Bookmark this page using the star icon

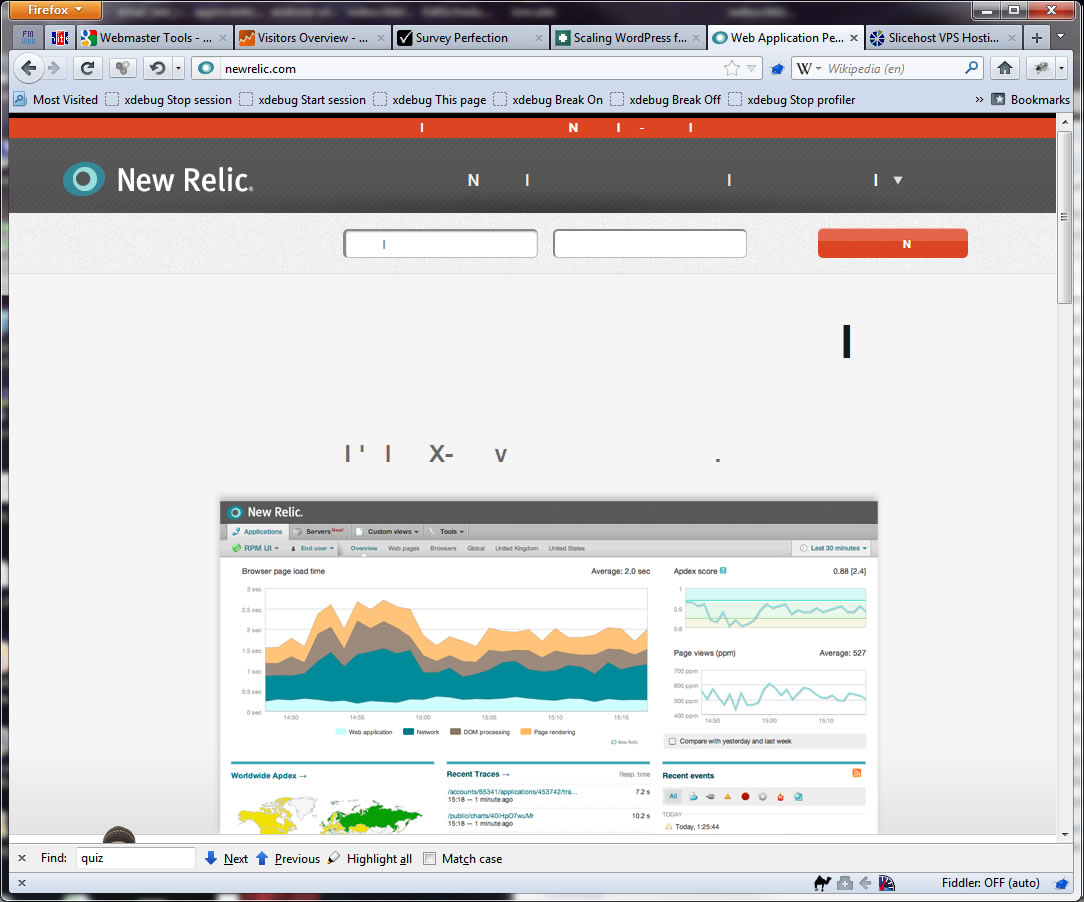pos(732,68)
